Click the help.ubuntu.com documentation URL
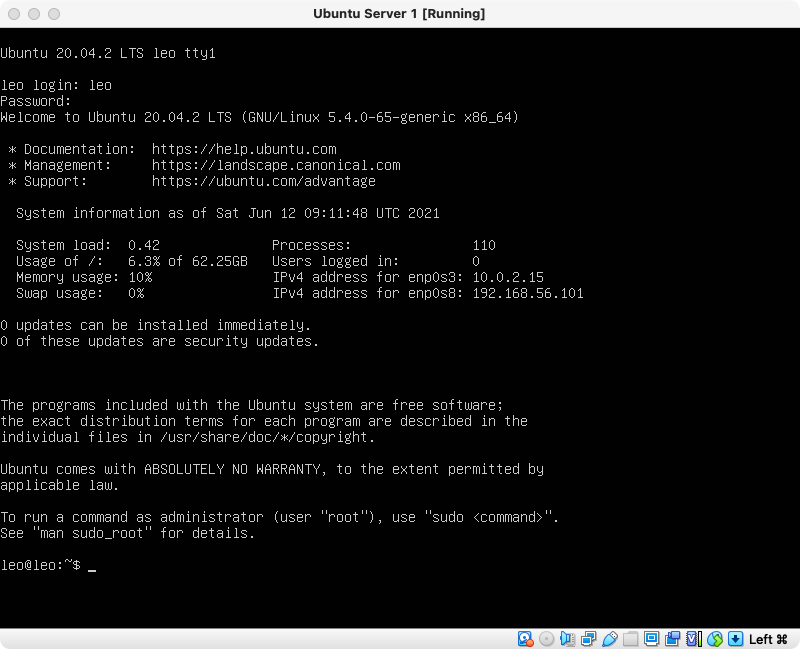 (x=244, y=149)
